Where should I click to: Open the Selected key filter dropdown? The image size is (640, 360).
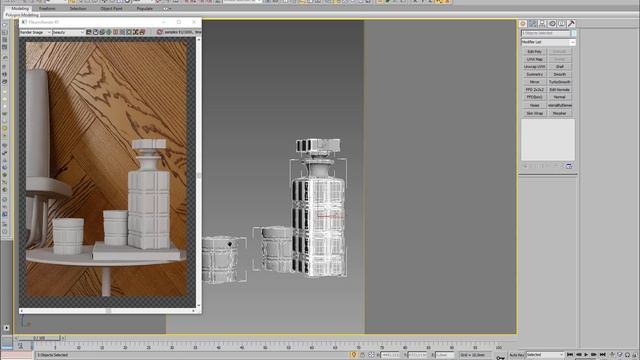pyautogui.click(x=545, y=355)
